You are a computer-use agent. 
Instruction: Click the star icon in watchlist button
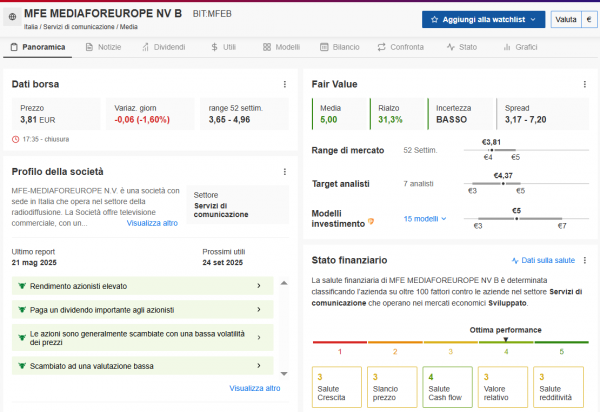click(434, 20)
